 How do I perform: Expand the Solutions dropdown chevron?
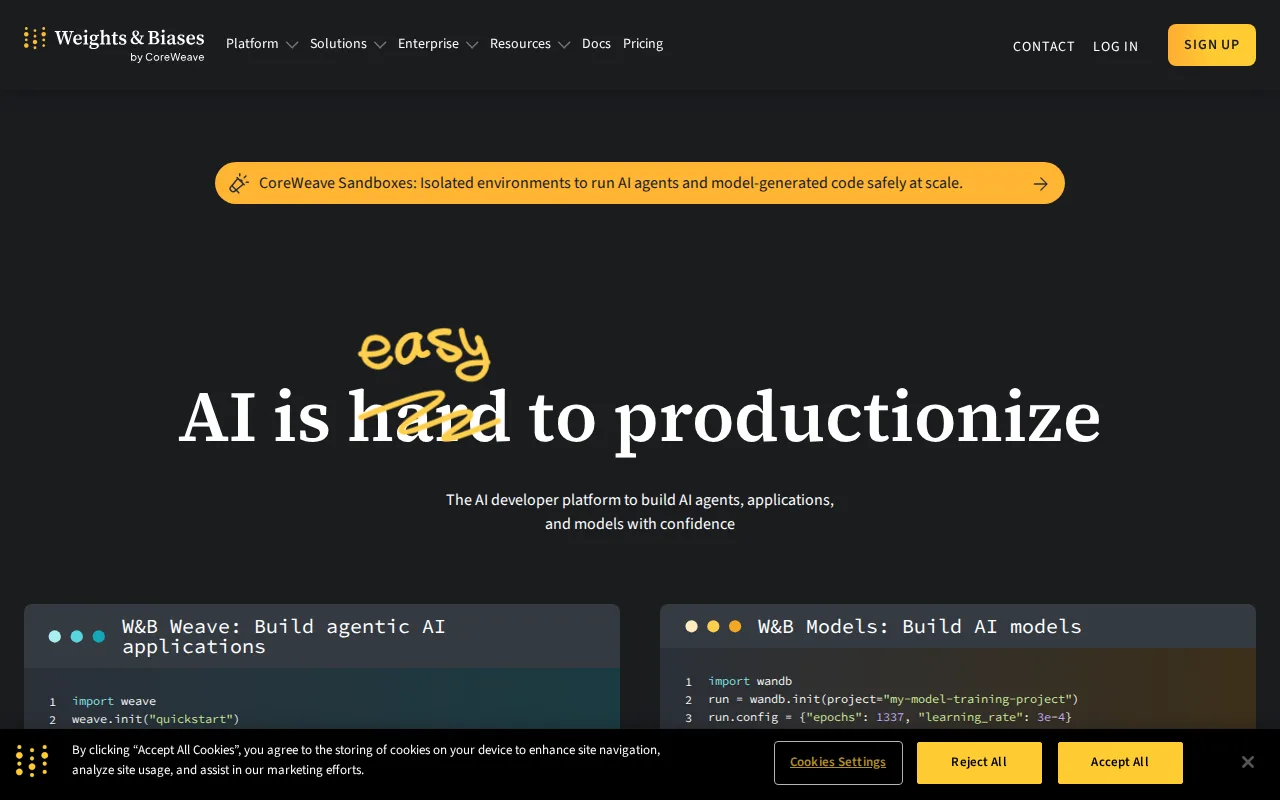pyautogui.click(x=380, y=45)
